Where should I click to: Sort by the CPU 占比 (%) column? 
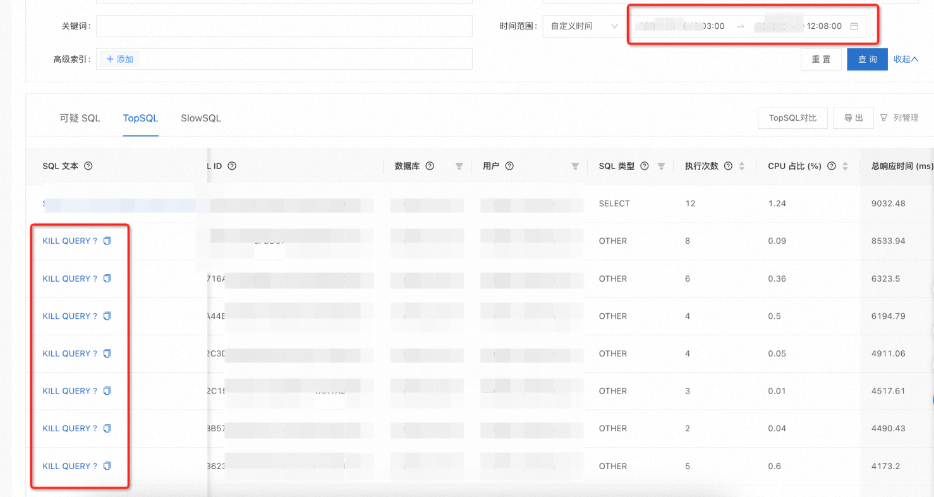tap(845, 166)
